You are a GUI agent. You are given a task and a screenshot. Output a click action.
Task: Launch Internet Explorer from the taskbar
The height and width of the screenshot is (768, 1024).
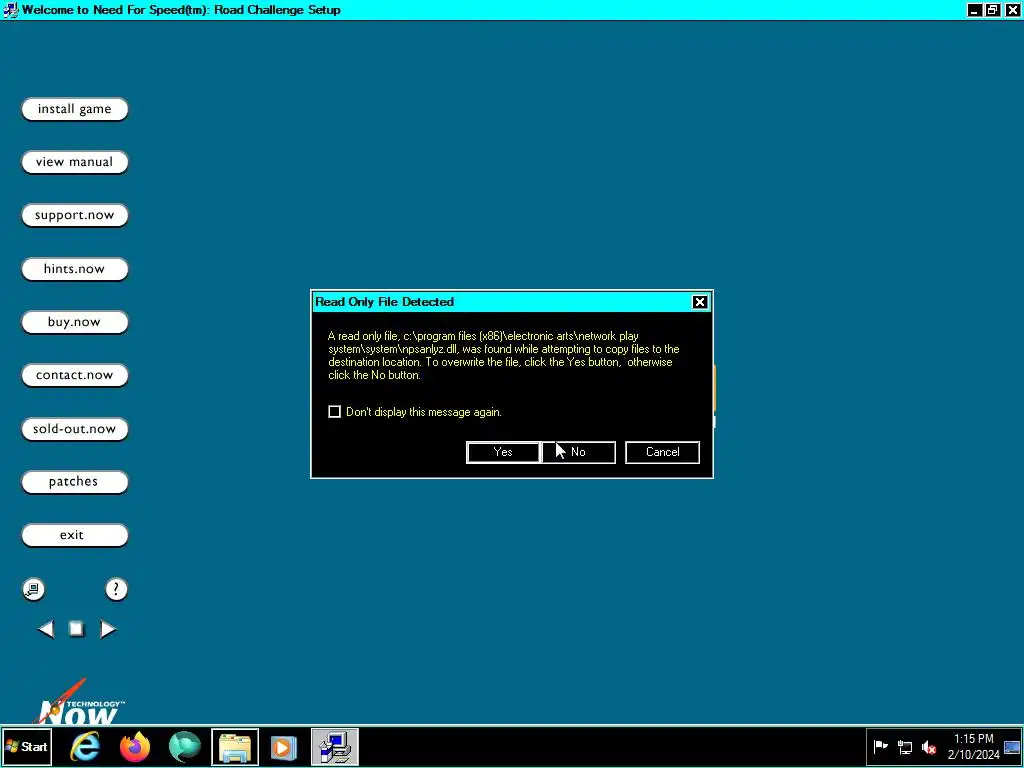click(85, 746)
